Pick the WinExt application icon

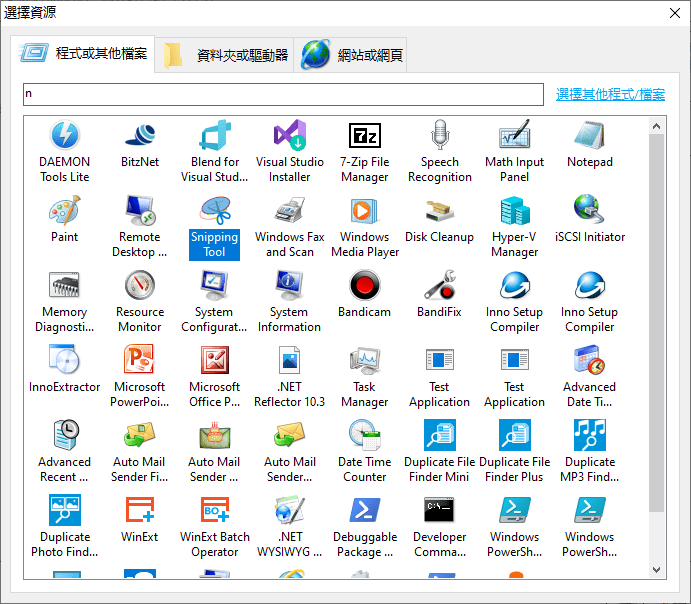(x=140, y=510)
